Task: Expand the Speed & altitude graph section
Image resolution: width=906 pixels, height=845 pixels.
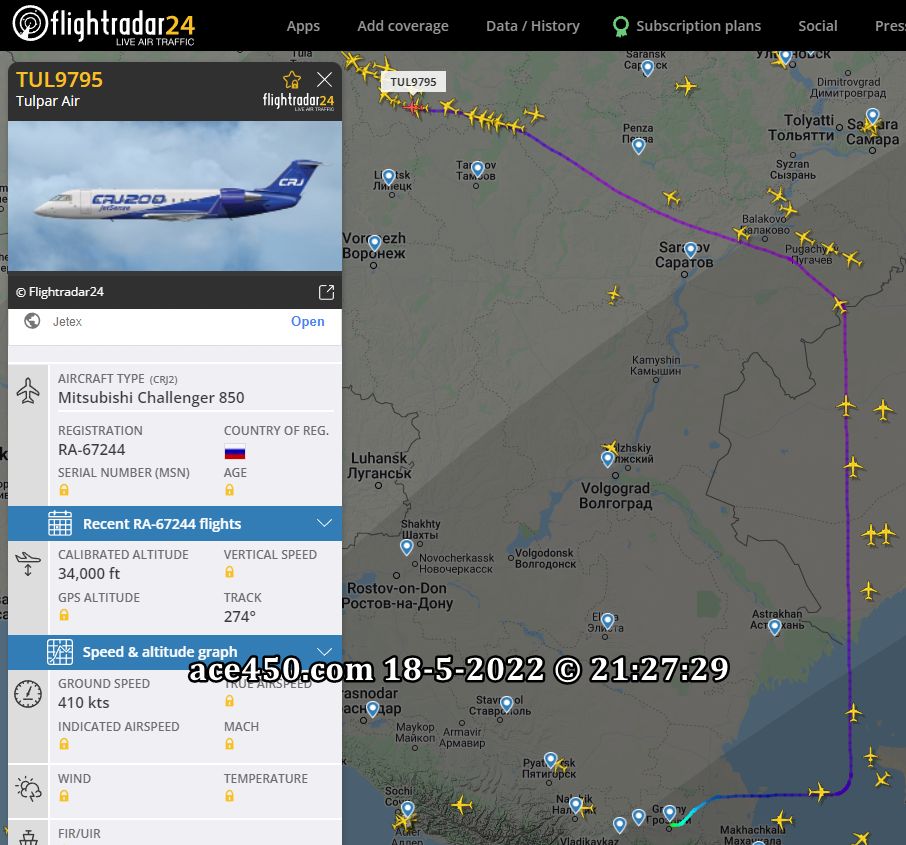Action: coord(175,652)
